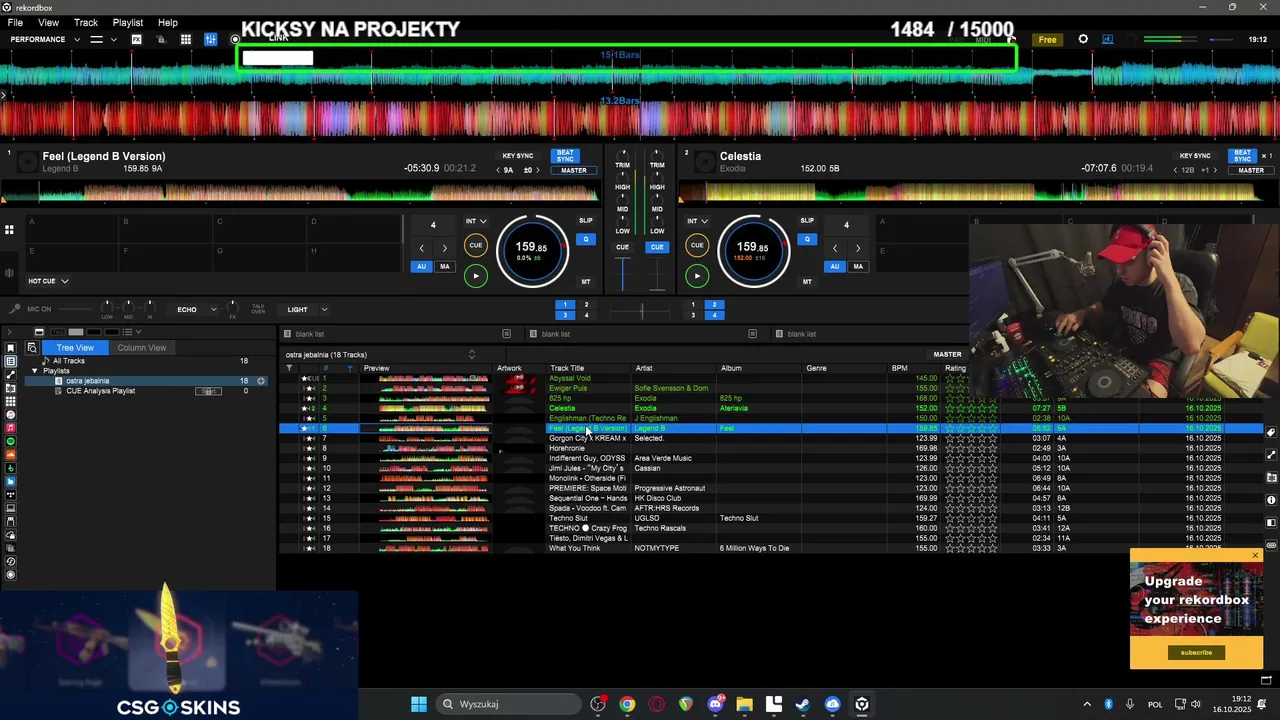Open the Playlist menu
The width and height of the screenshot is (1280, 720).
click(128, 22)
